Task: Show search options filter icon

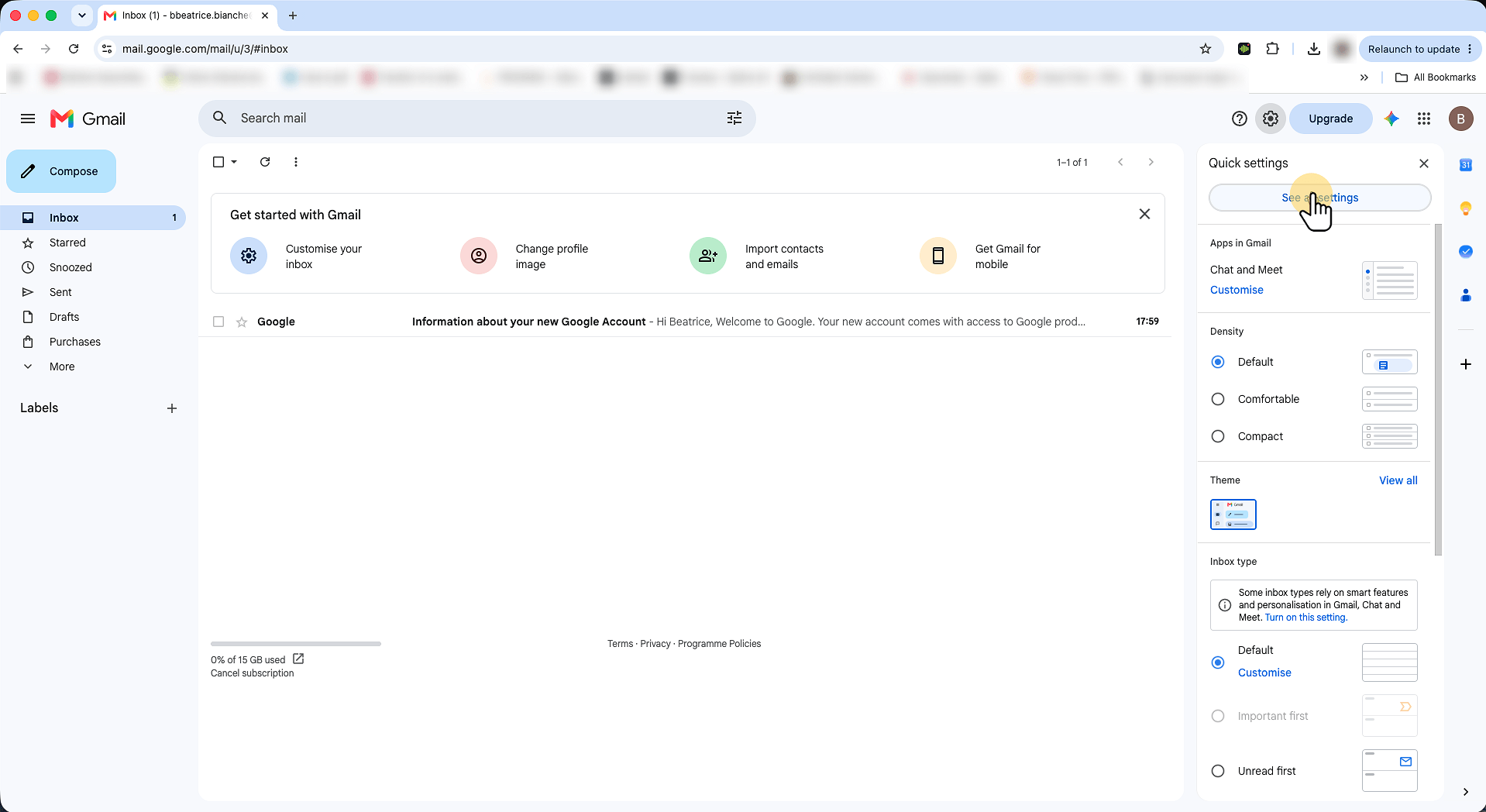Action: (x=734, y=118)
